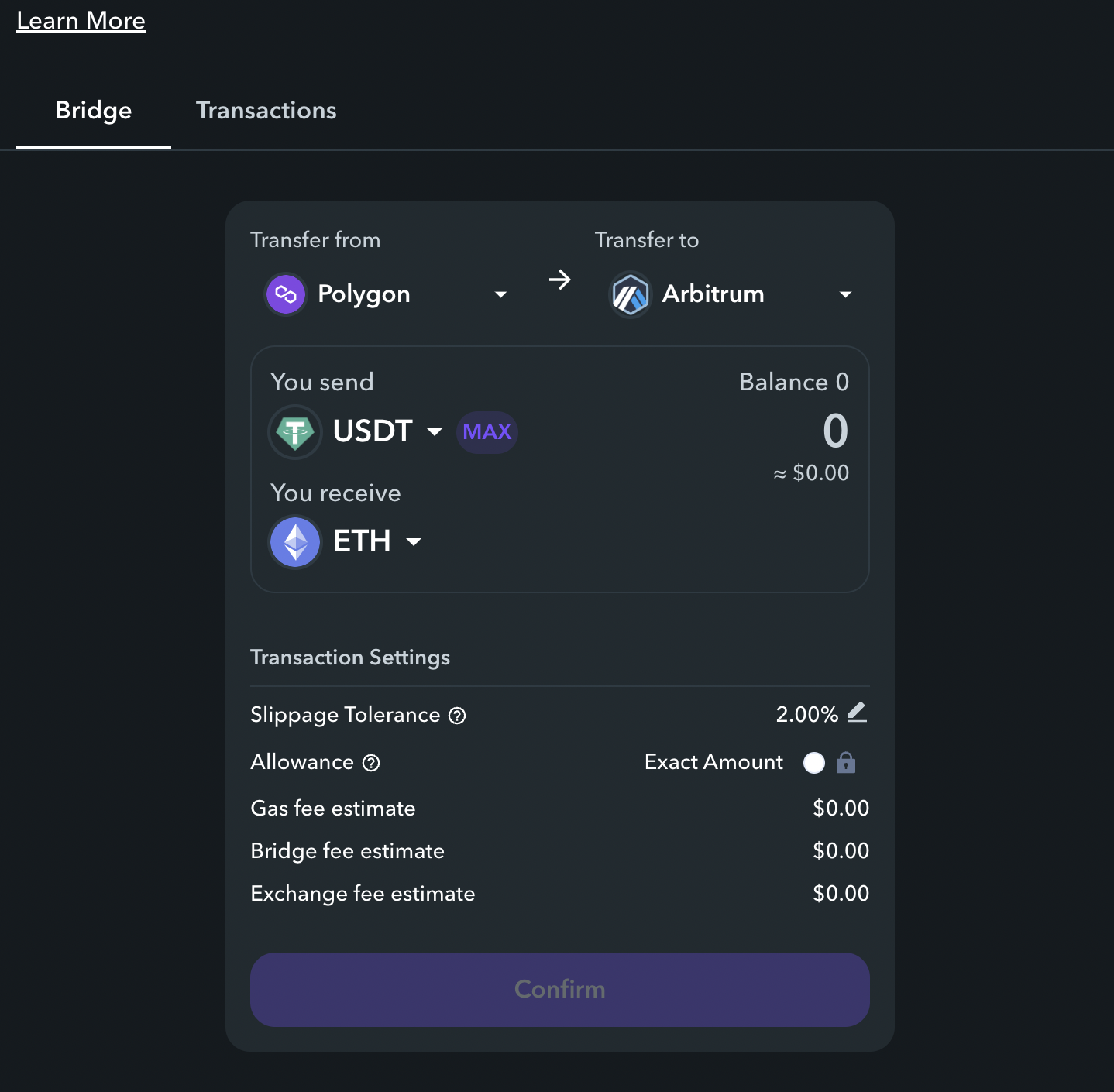The image size is (1114, 1092).
Task: Click the lock icon beside Exact Amount
Action: click(846, 763)
